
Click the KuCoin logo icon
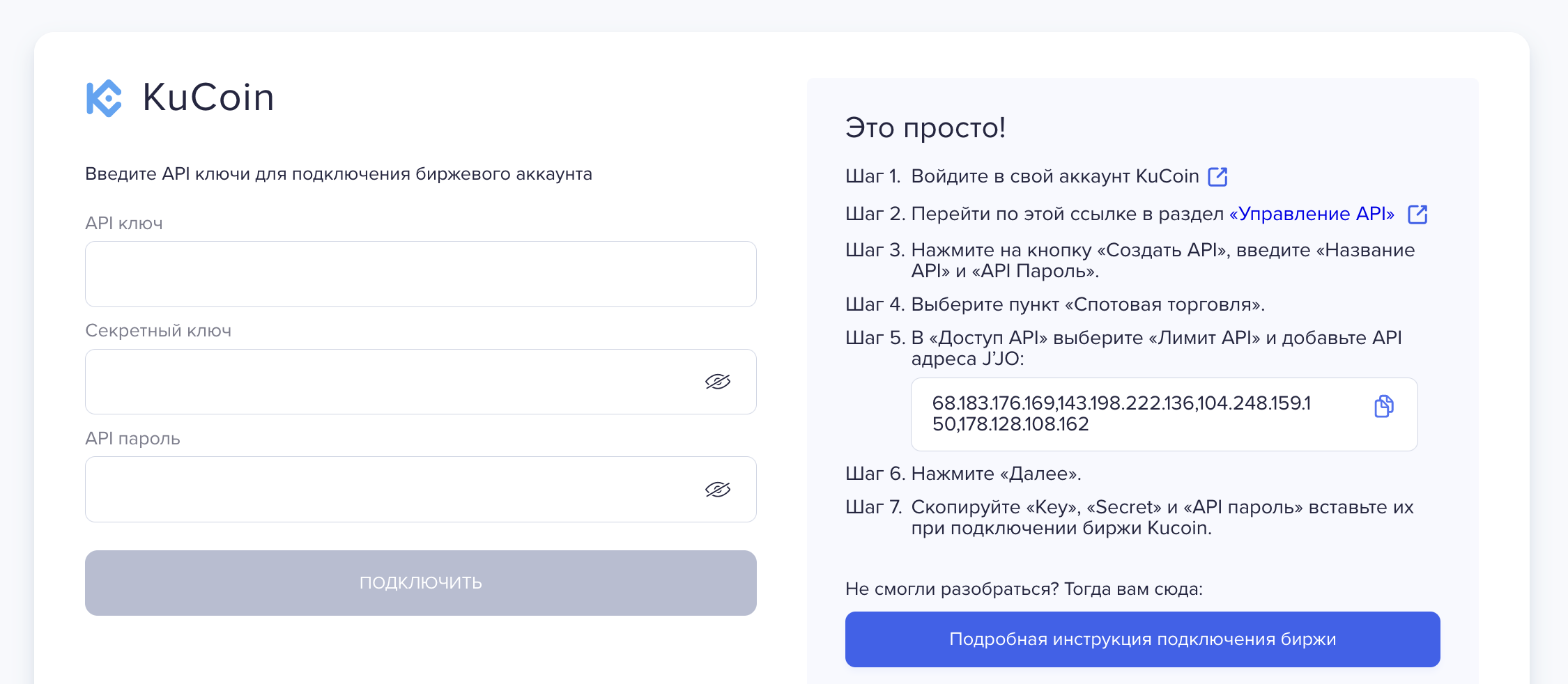click(x=104, y=98)
